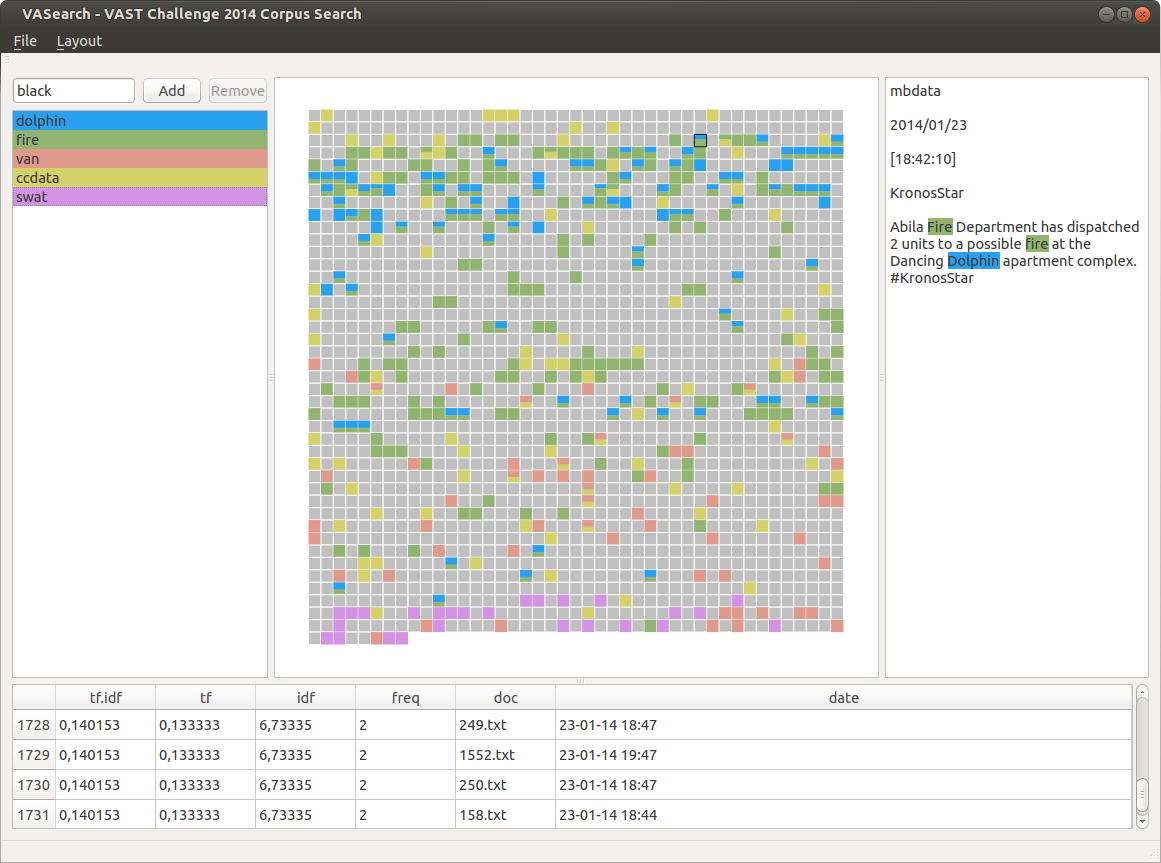The image size is (1161, 863).
Task: Select table row number 1728
Action: coord(34,725)
